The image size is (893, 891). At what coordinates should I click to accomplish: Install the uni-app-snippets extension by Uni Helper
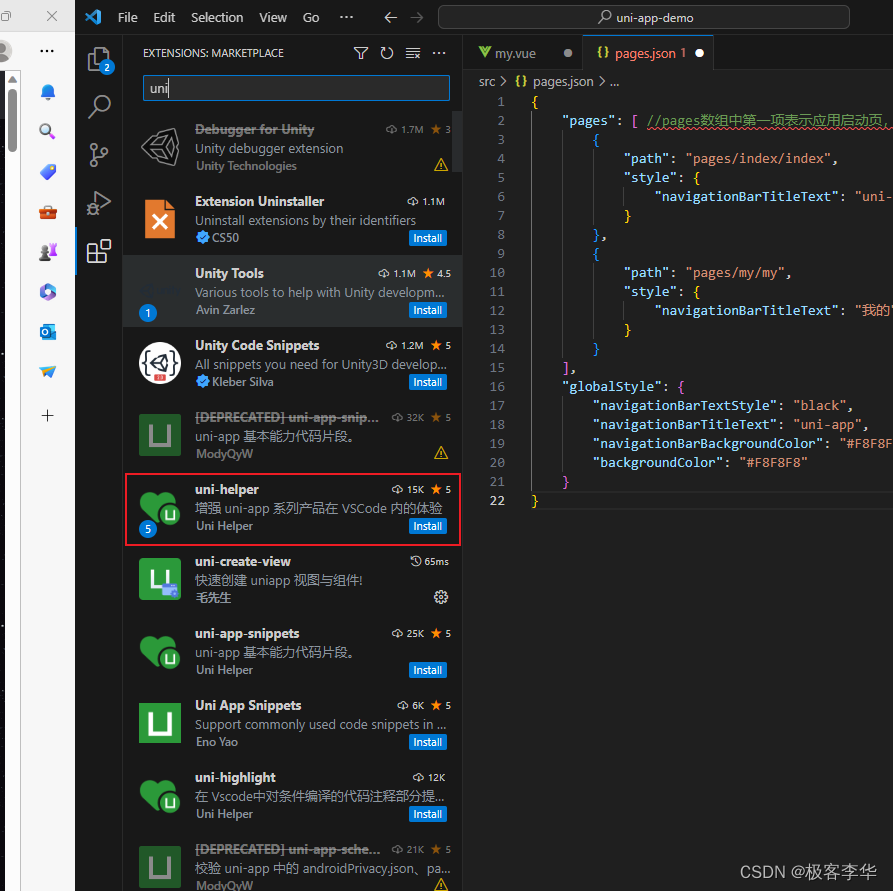[x=428, y=671]
